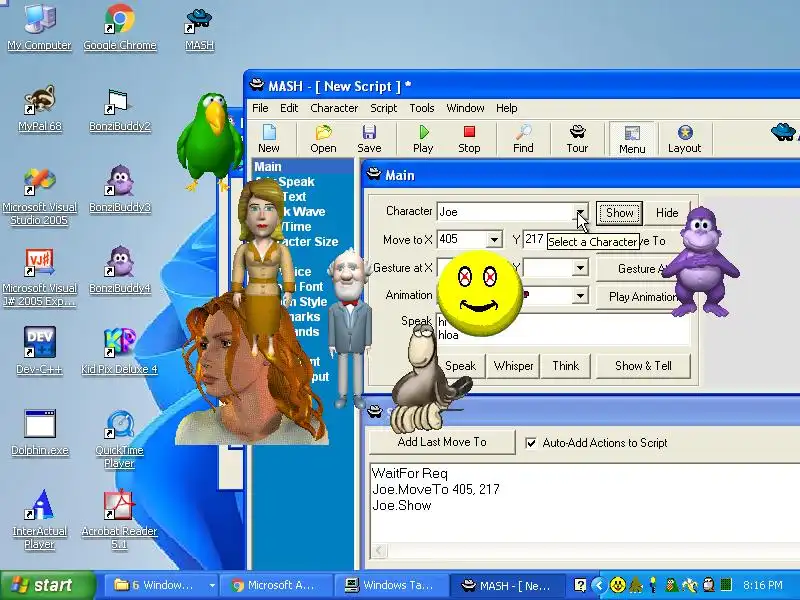
Task: Open the File menu
Action: click(260, 108)
